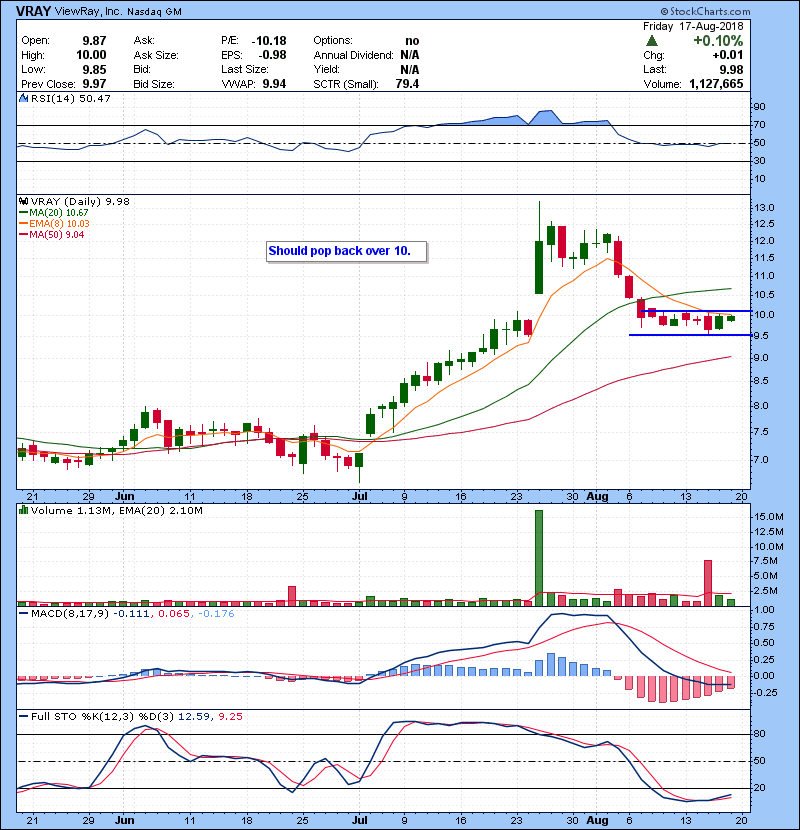The image size is (800, 830).
Task: Click the SCTR (Small) value 79.4
Action: pyautogui.click(x=407, y=84)
